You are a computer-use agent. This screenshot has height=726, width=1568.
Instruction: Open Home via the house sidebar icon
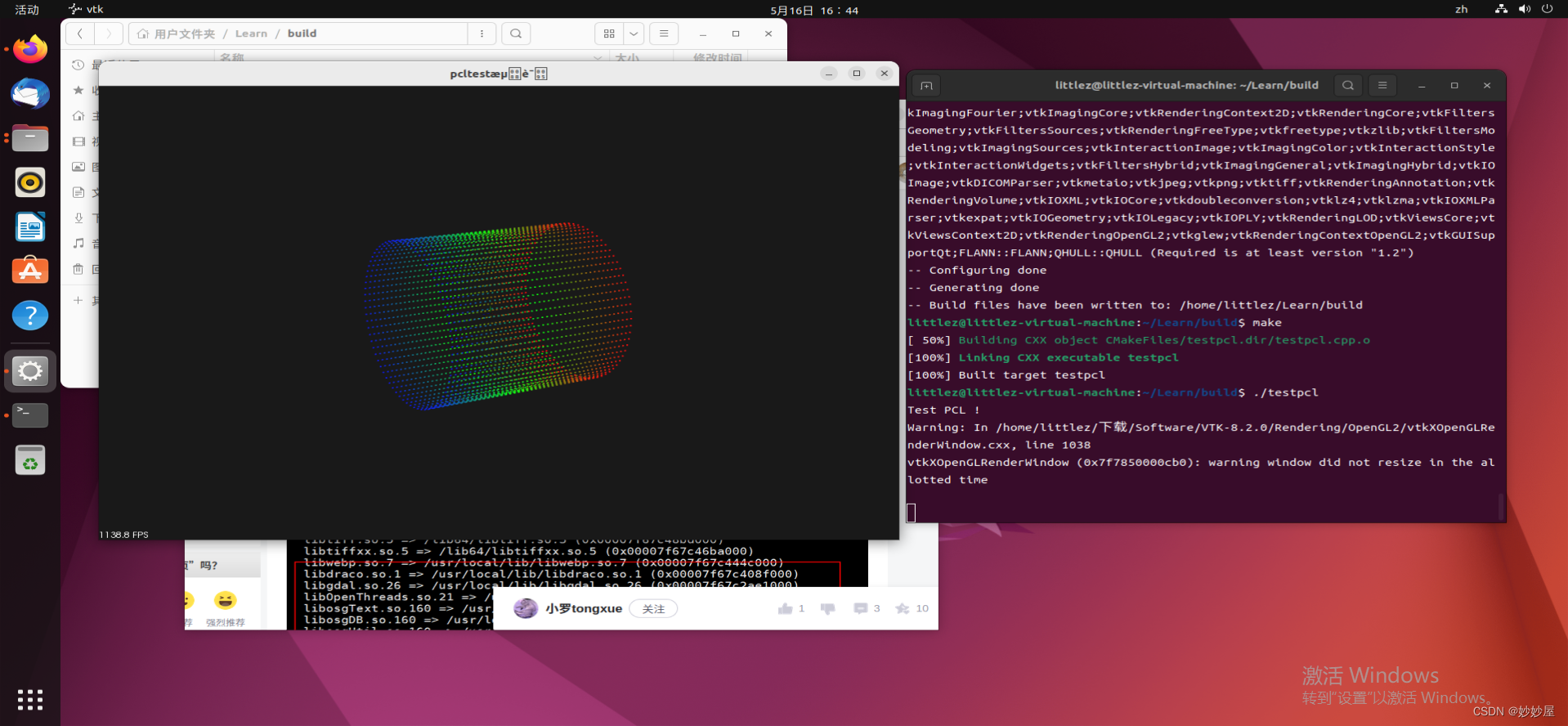click(78, 115)
